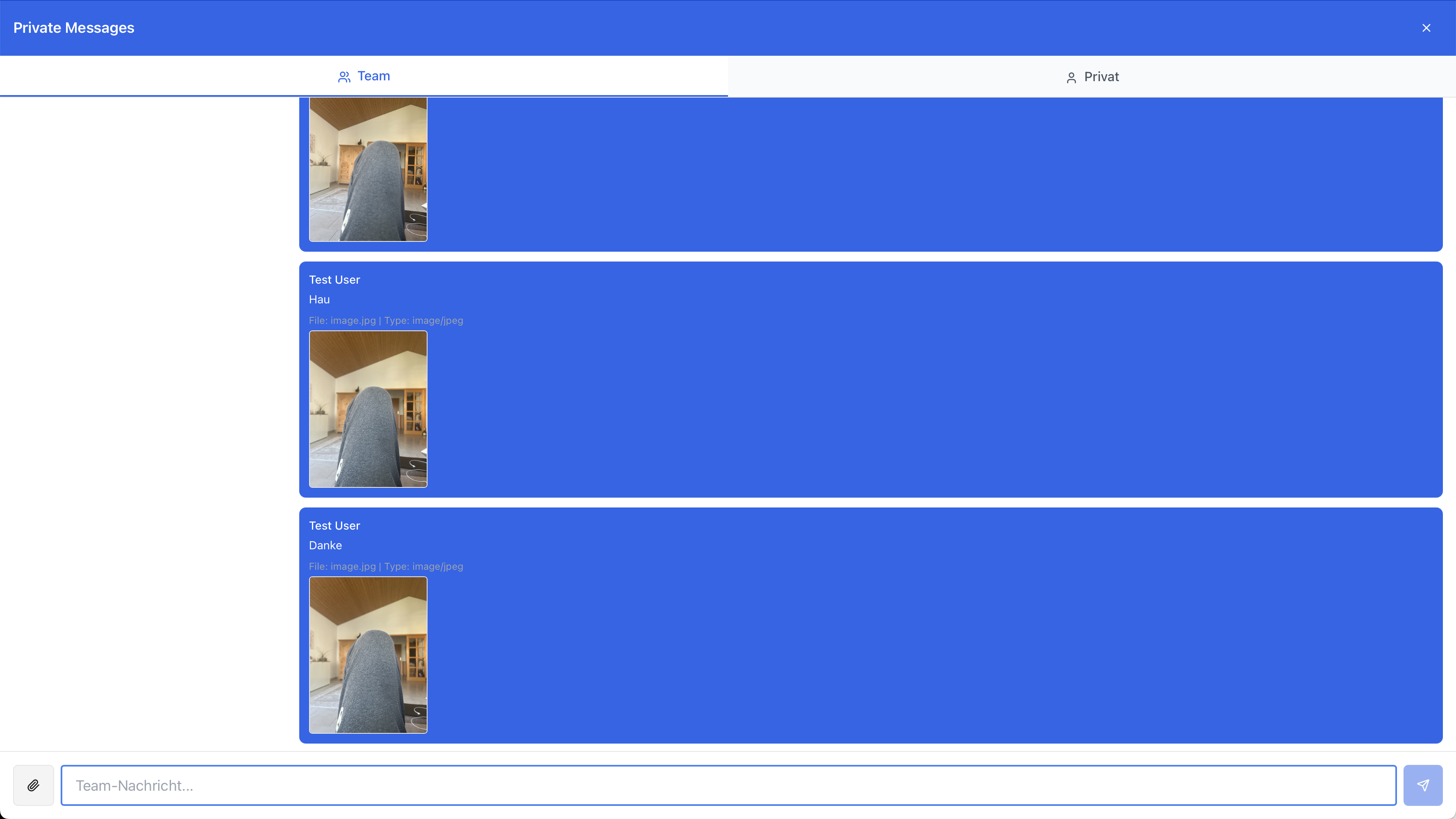
Task: Click the paperclip attachment icon
Action: pyautogui.click(x=33, y=785)
